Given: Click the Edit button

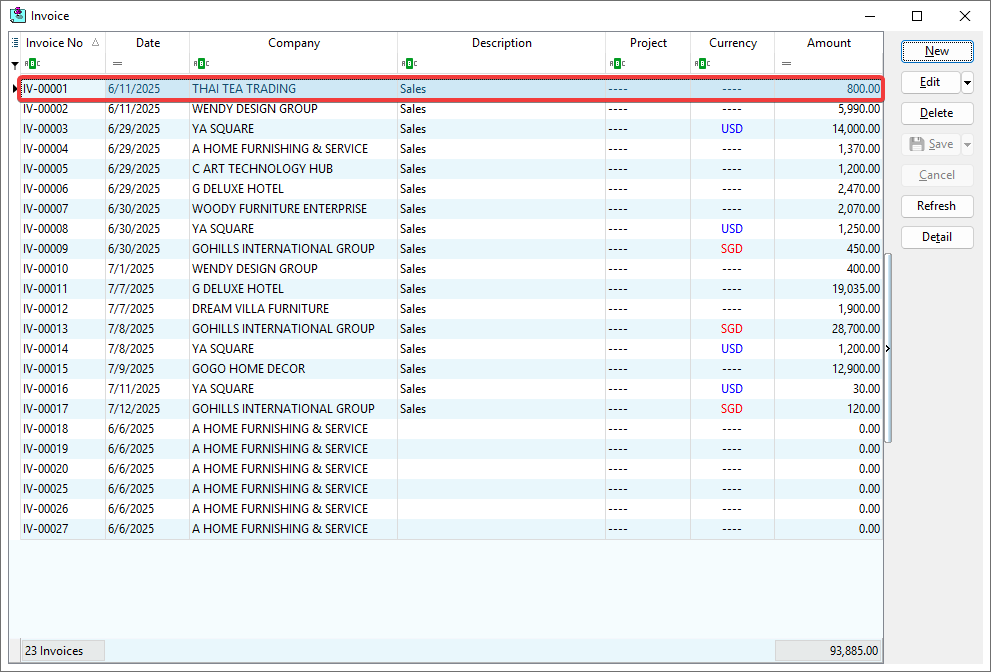Looking at the screenshot, I should click(x=930, y=82).
